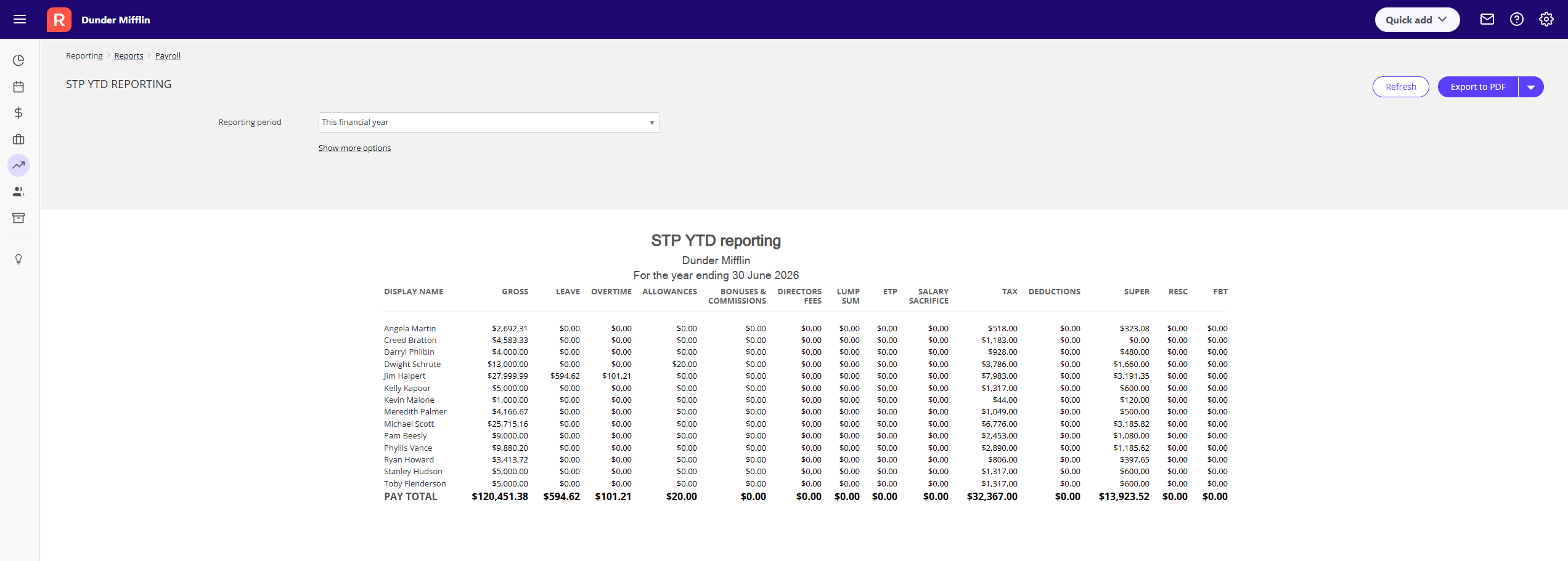
Task: Click the ALLOWANCES column header
Action: [x=669, y=292]
